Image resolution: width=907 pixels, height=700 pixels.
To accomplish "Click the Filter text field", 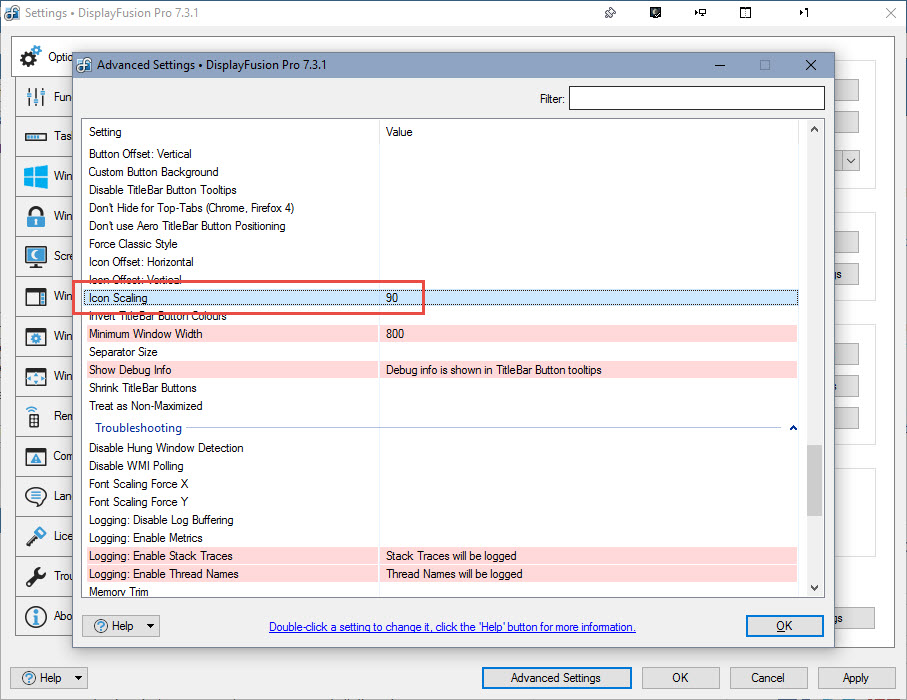I will click(x=696, y=98).
